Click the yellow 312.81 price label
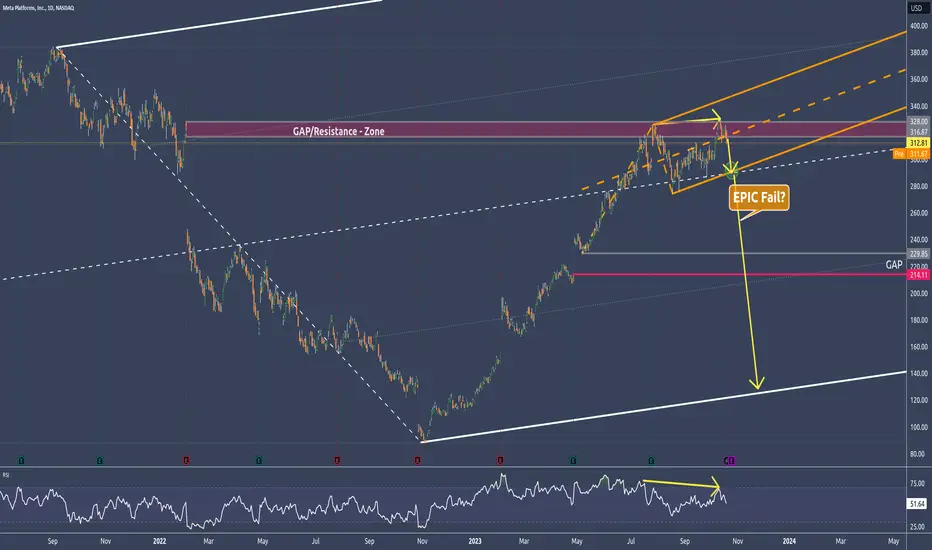The width and height of the screenshot is (932, 550). click(x=918, y=143)
